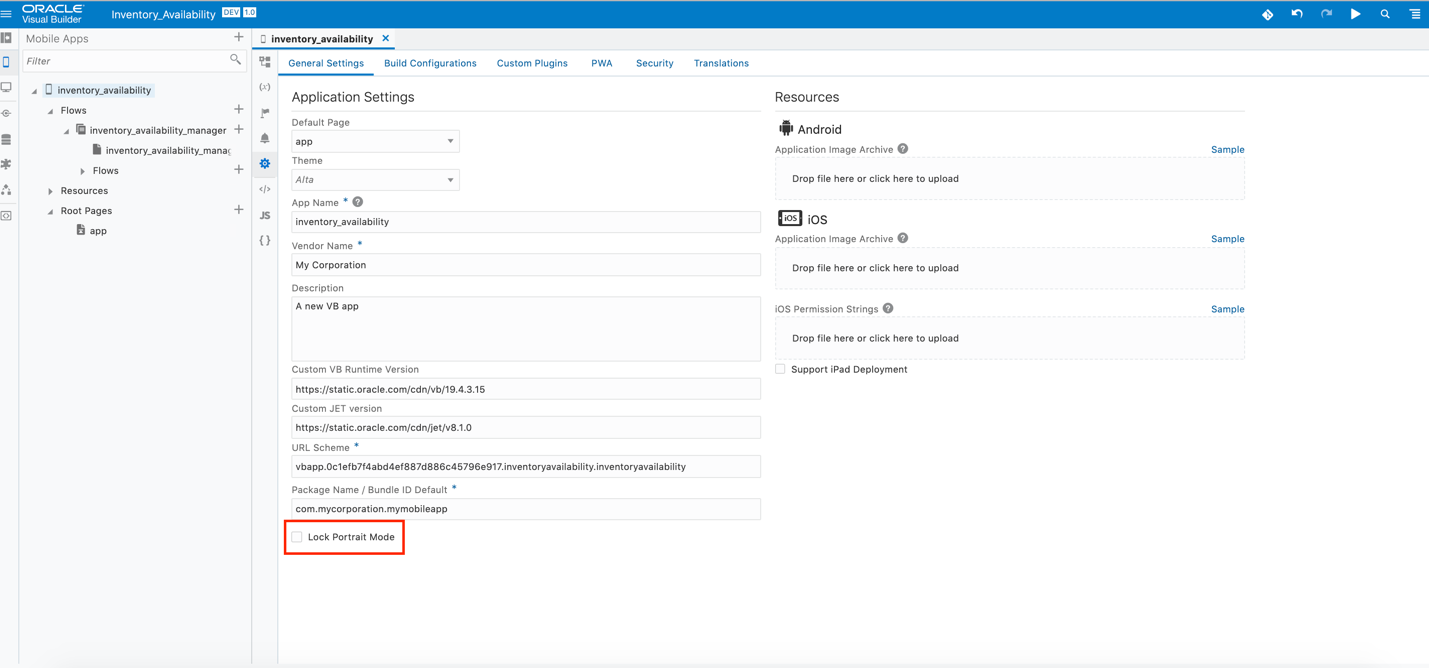
Task: Add page via plus beside inventory_availability_manager
Action: [x=239, y=130]
